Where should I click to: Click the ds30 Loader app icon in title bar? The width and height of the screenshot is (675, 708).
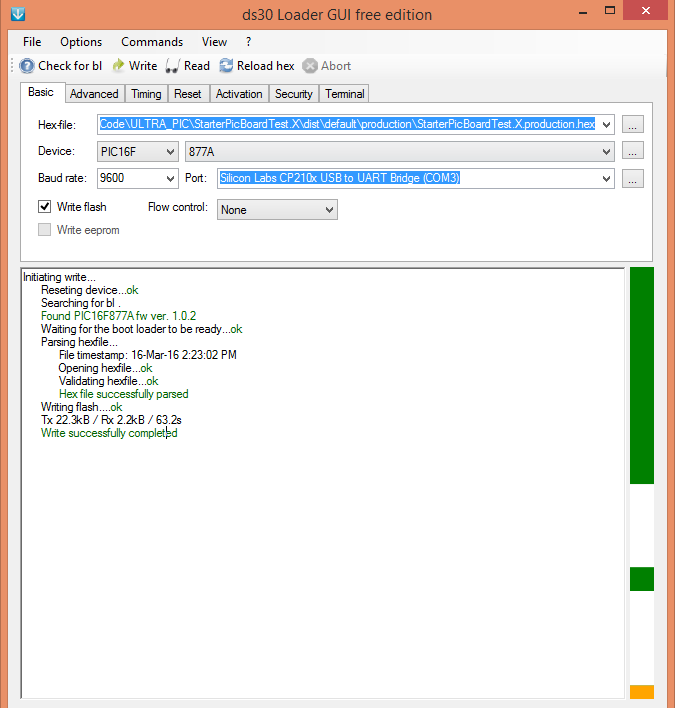click(x=18, y=14)
